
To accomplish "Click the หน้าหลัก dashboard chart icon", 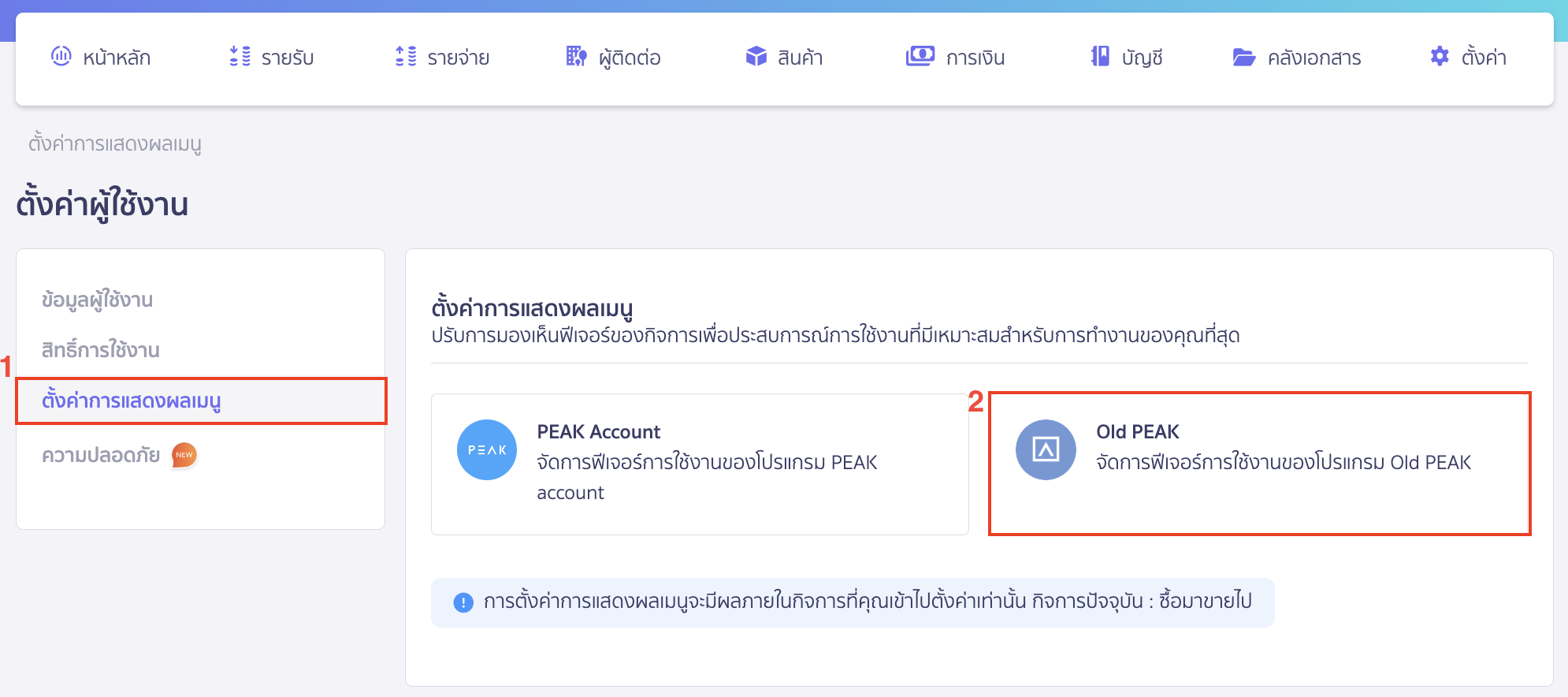I will (61, 56).
